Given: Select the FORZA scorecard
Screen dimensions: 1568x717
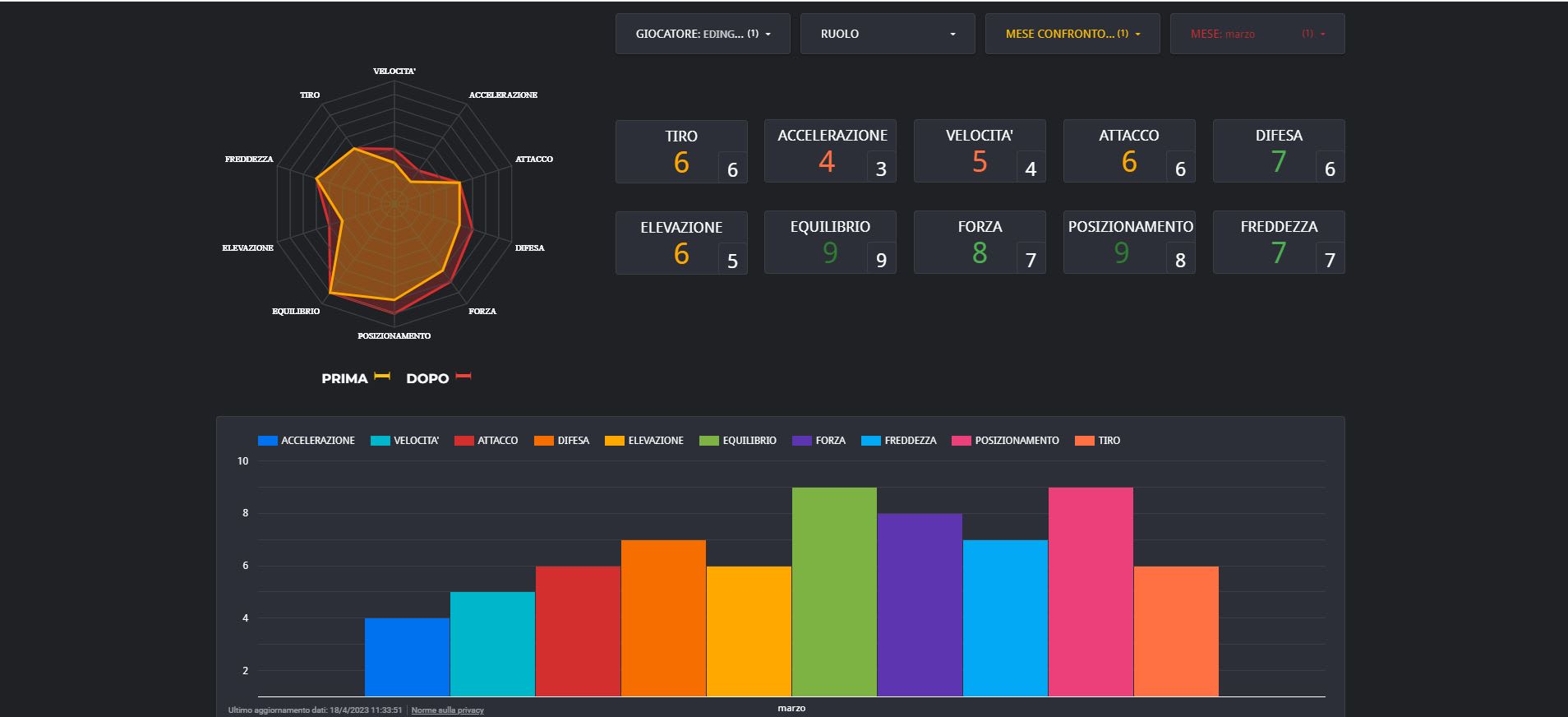Looking at the screenshot, I should pyautogui.click(x=980, y=242).
